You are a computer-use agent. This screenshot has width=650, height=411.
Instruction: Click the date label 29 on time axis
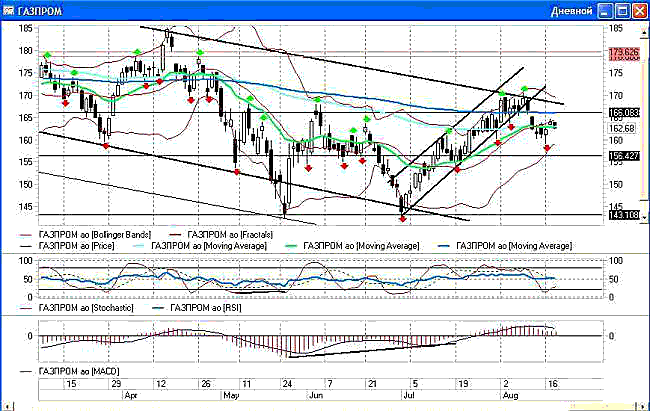coord(116,384)
